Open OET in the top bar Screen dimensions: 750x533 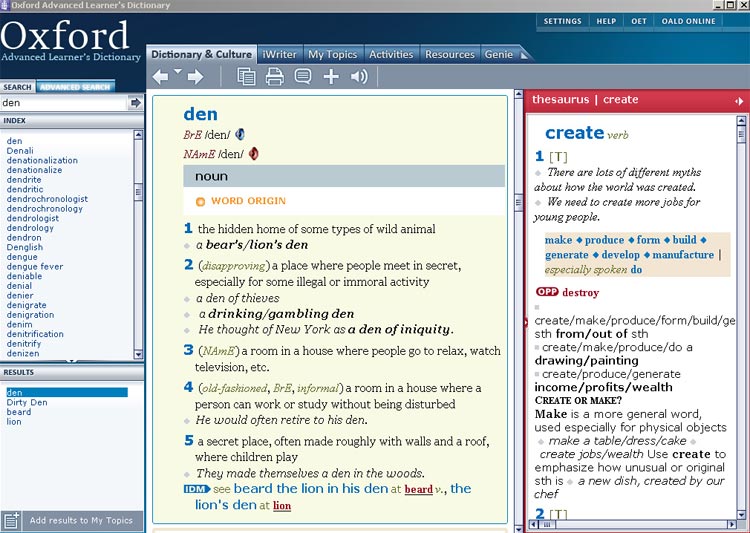[x=639, y=21]
